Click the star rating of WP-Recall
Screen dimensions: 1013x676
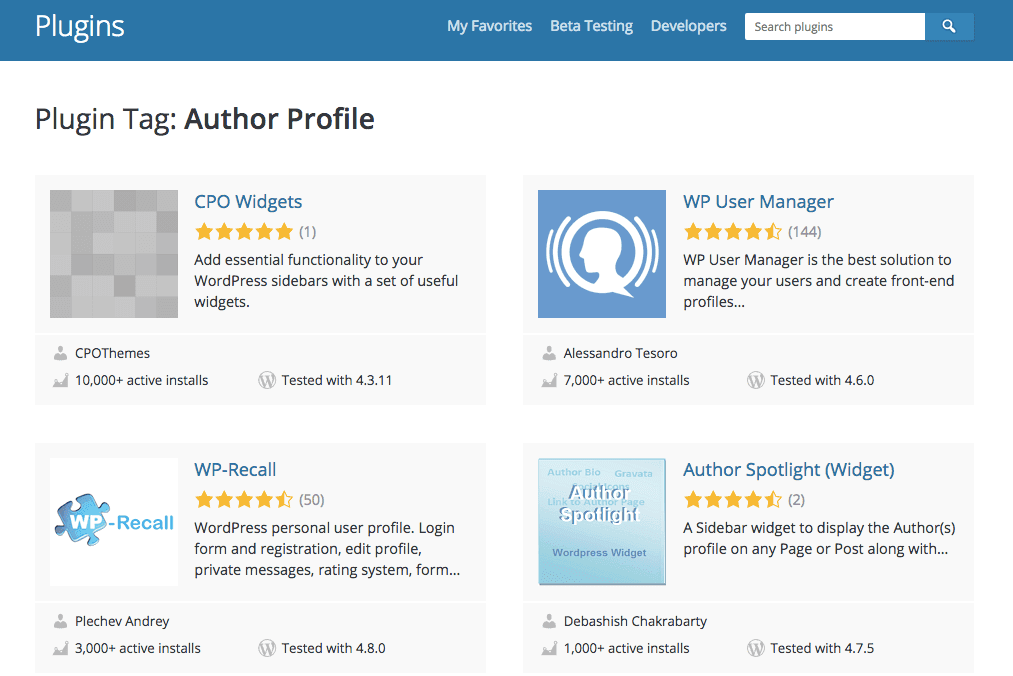coord(243,497)
